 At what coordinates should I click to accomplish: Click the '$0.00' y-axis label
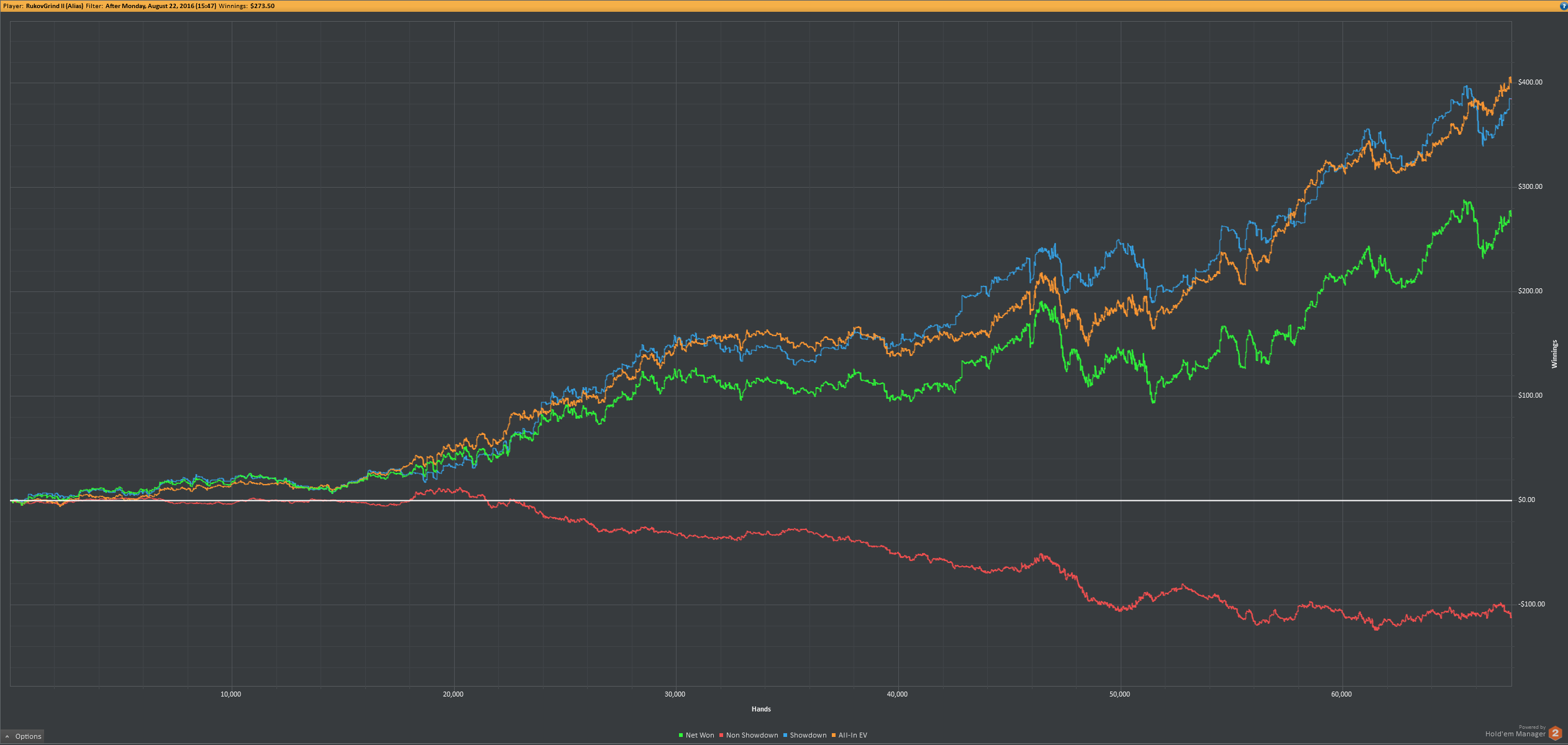pyautogui.click(x=1526, y=500)
